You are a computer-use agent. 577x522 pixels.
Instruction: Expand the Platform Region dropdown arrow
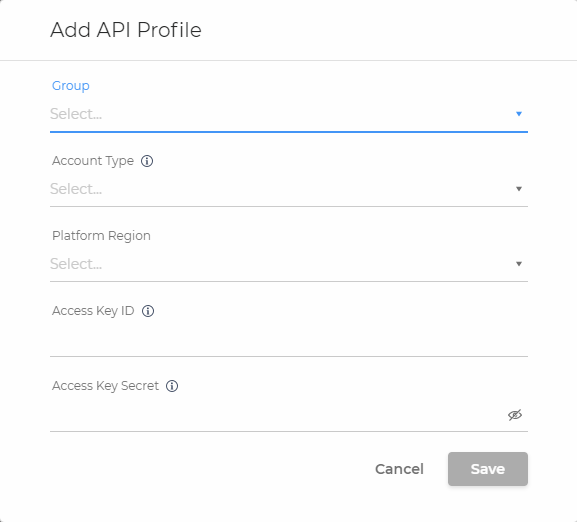[x=519, y=264]
